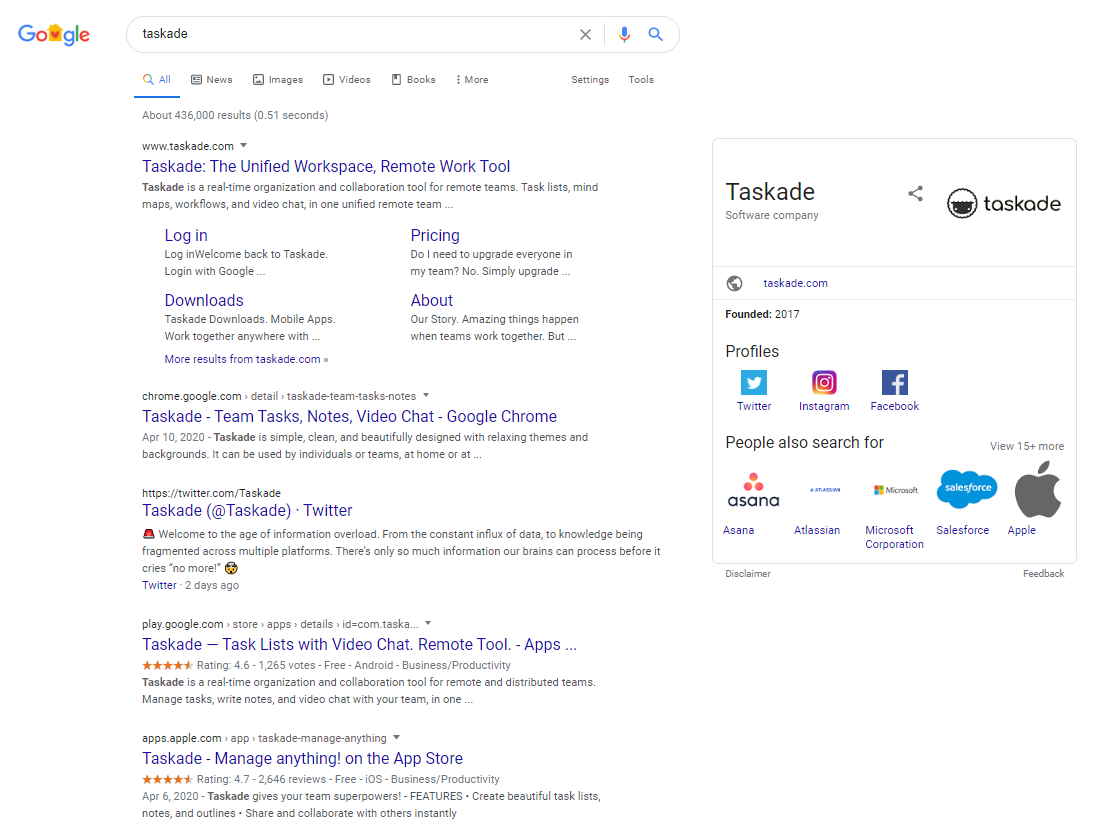Click the Taskade logo image in knowledge panel
Screen dimensions: 1104x839
(x=1004, y=203)
